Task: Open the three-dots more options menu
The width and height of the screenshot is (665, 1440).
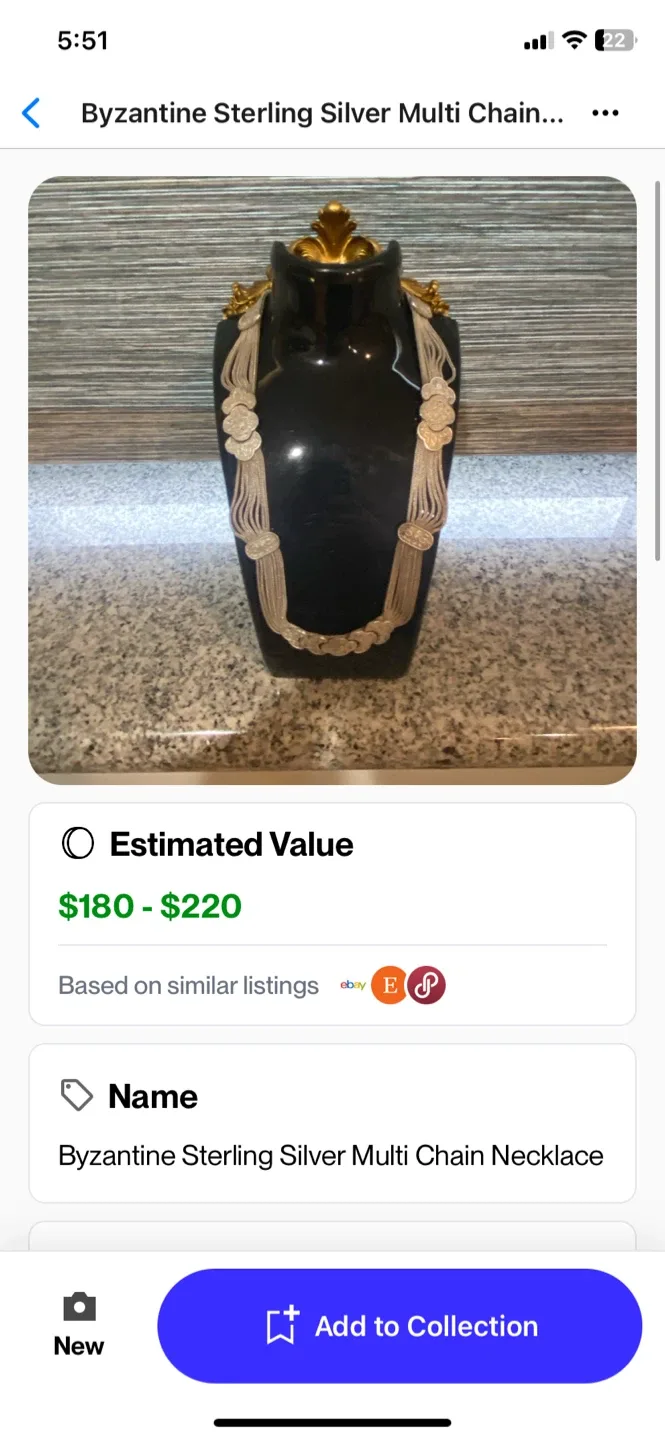Action: [x=605, y=113]
